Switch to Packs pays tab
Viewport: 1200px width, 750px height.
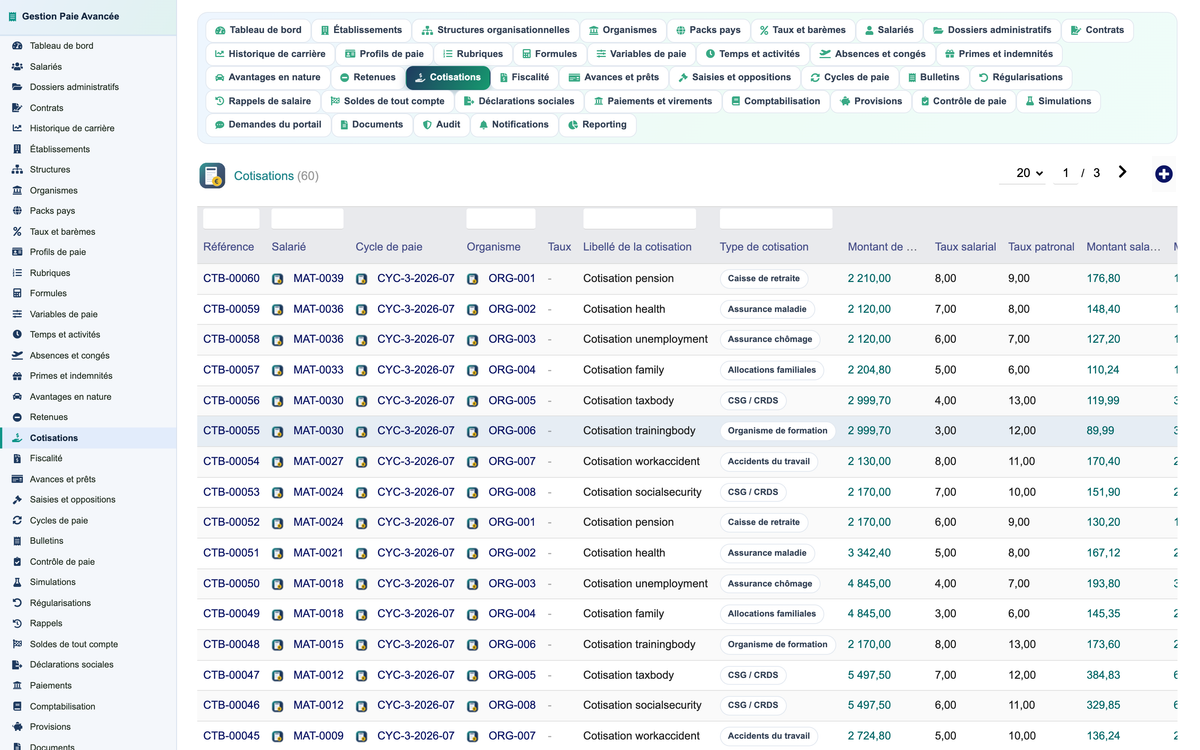(x=708, y=30)
